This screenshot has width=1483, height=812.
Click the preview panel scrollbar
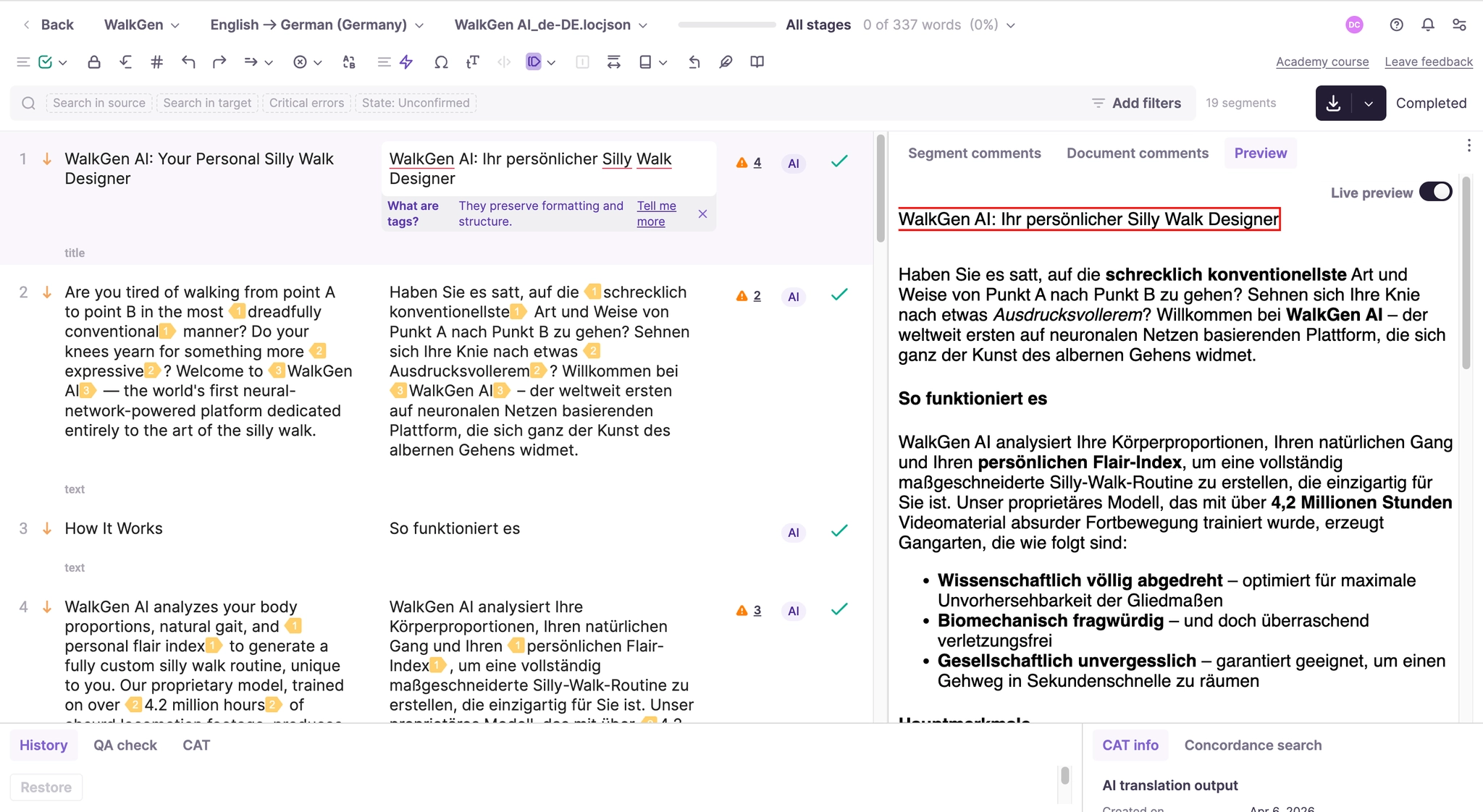(1466, 272)
